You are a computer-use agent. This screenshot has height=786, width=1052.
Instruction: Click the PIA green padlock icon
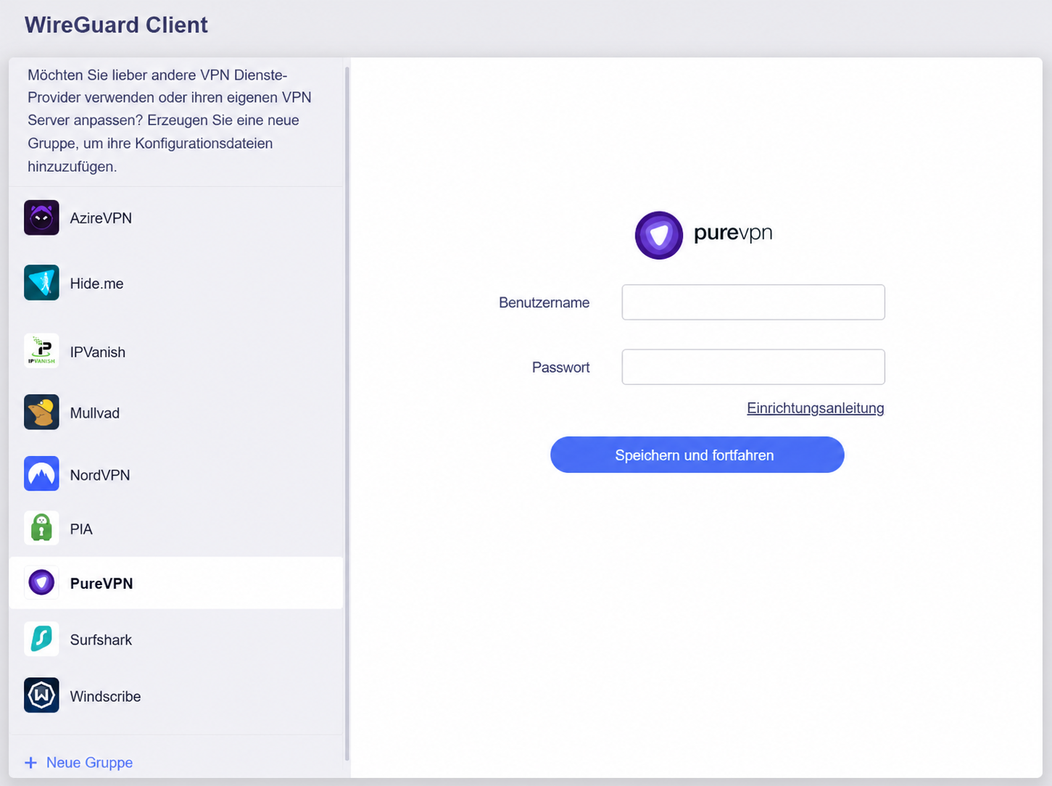[42, 528]
